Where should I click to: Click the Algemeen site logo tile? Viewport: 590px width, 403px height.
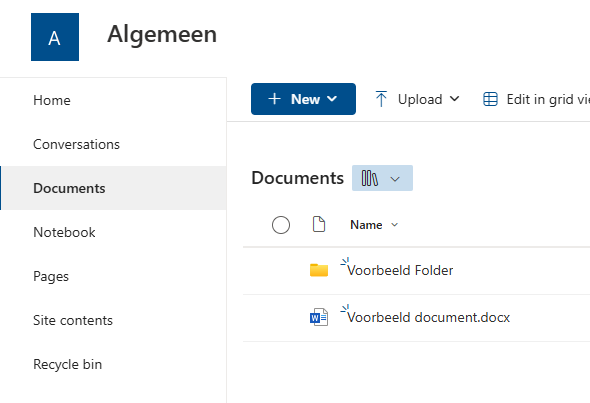click(55, 37)
